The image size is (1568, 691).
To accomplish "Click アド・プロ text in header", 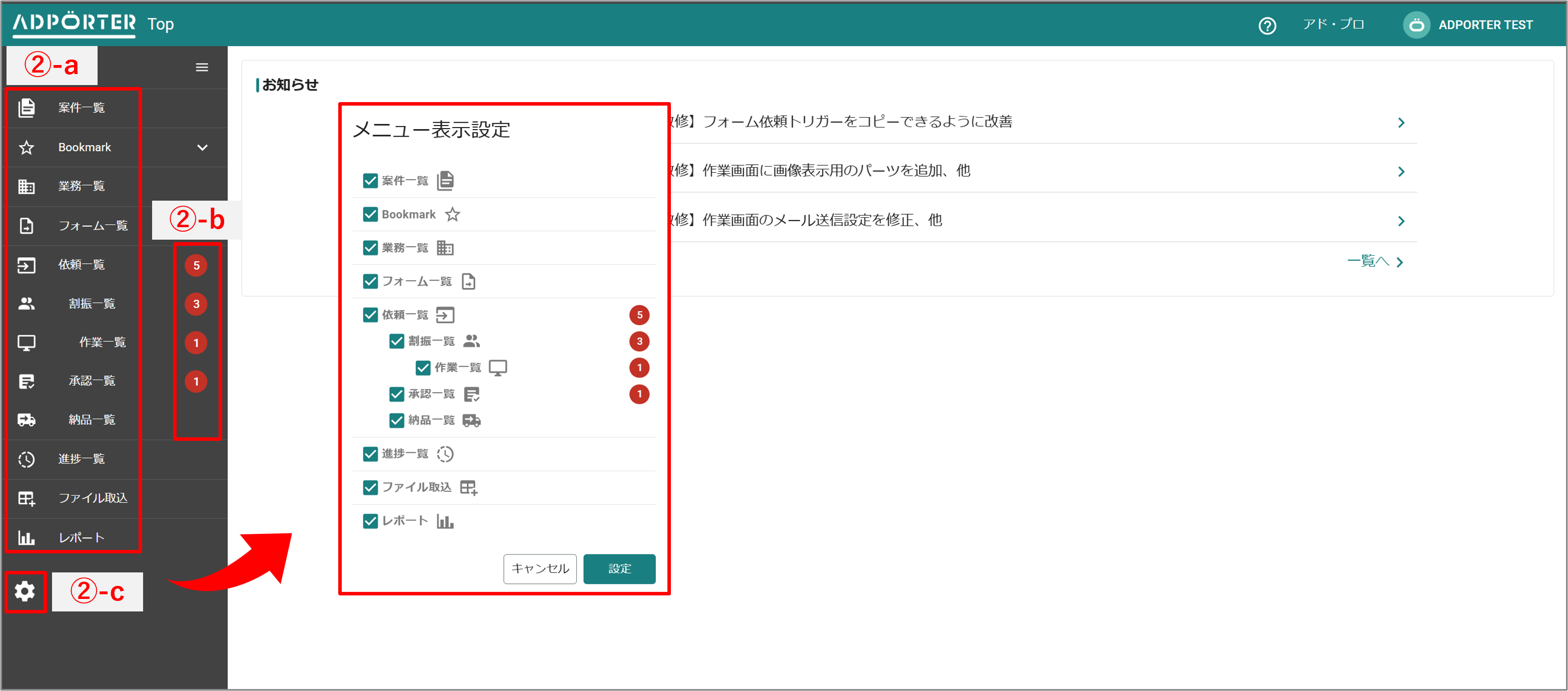I will (x=1333, y=25).
